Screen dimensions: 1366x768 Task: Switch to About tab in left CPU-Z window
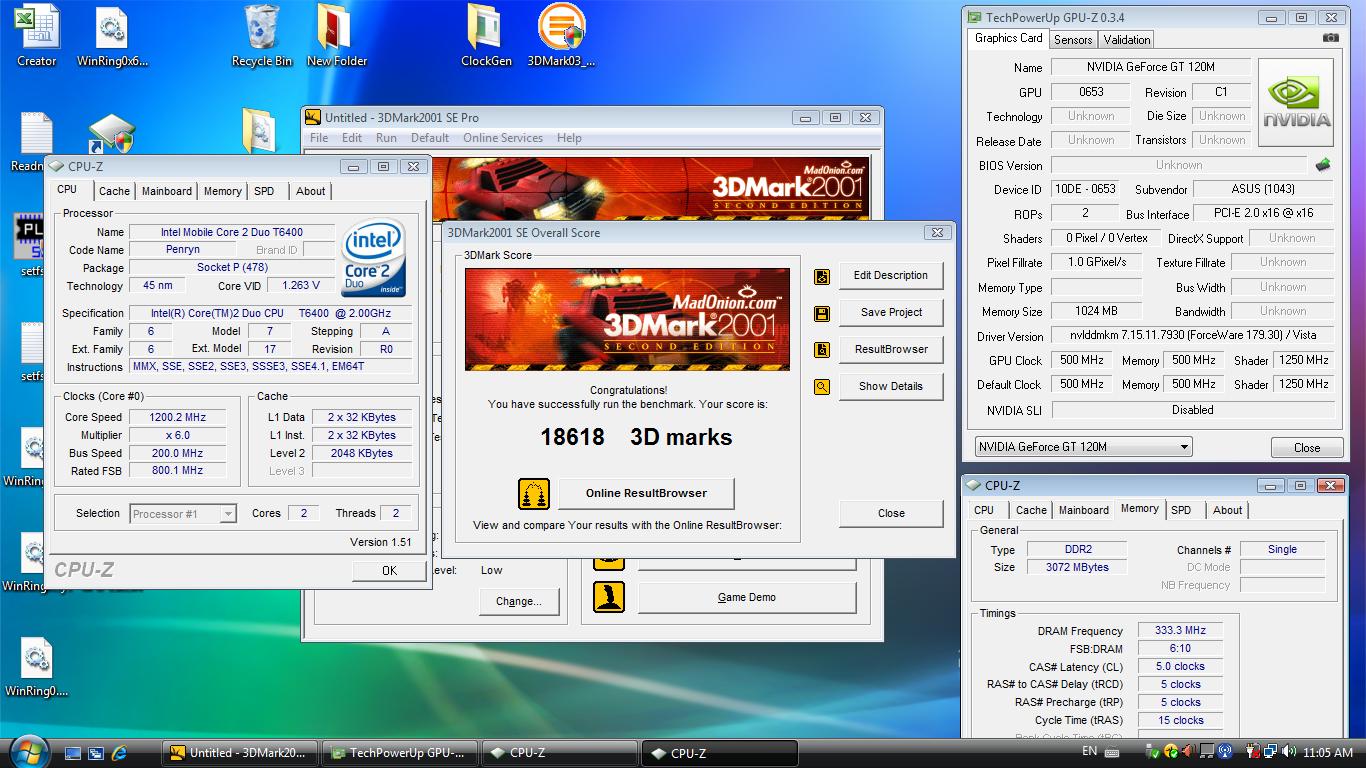click(311, 191)
